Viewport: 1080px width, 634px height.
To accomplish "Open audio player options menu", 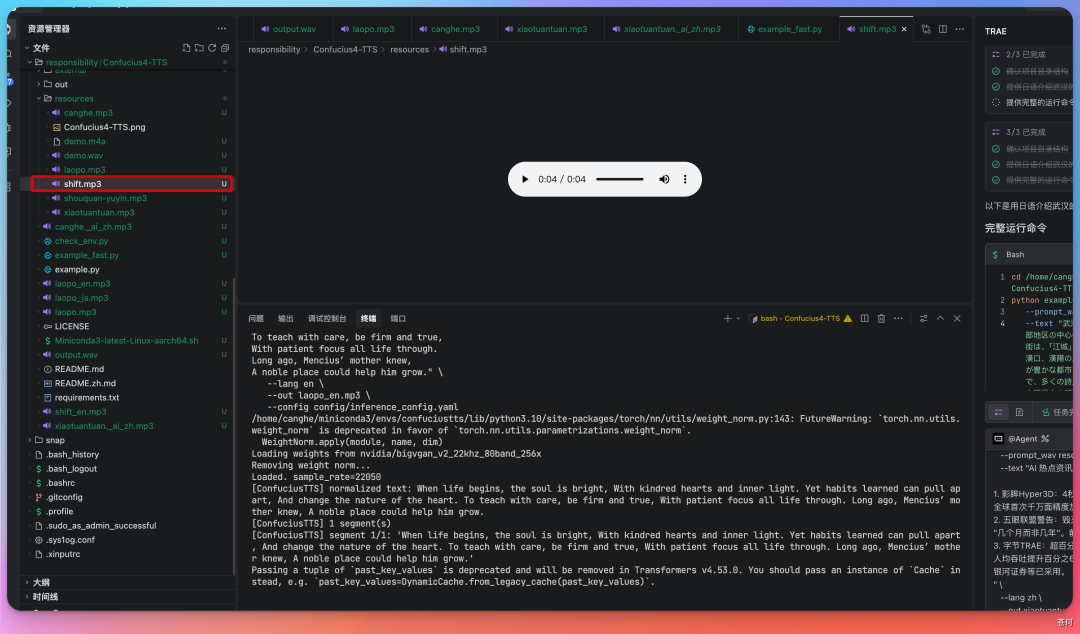I will coord(685,179).
